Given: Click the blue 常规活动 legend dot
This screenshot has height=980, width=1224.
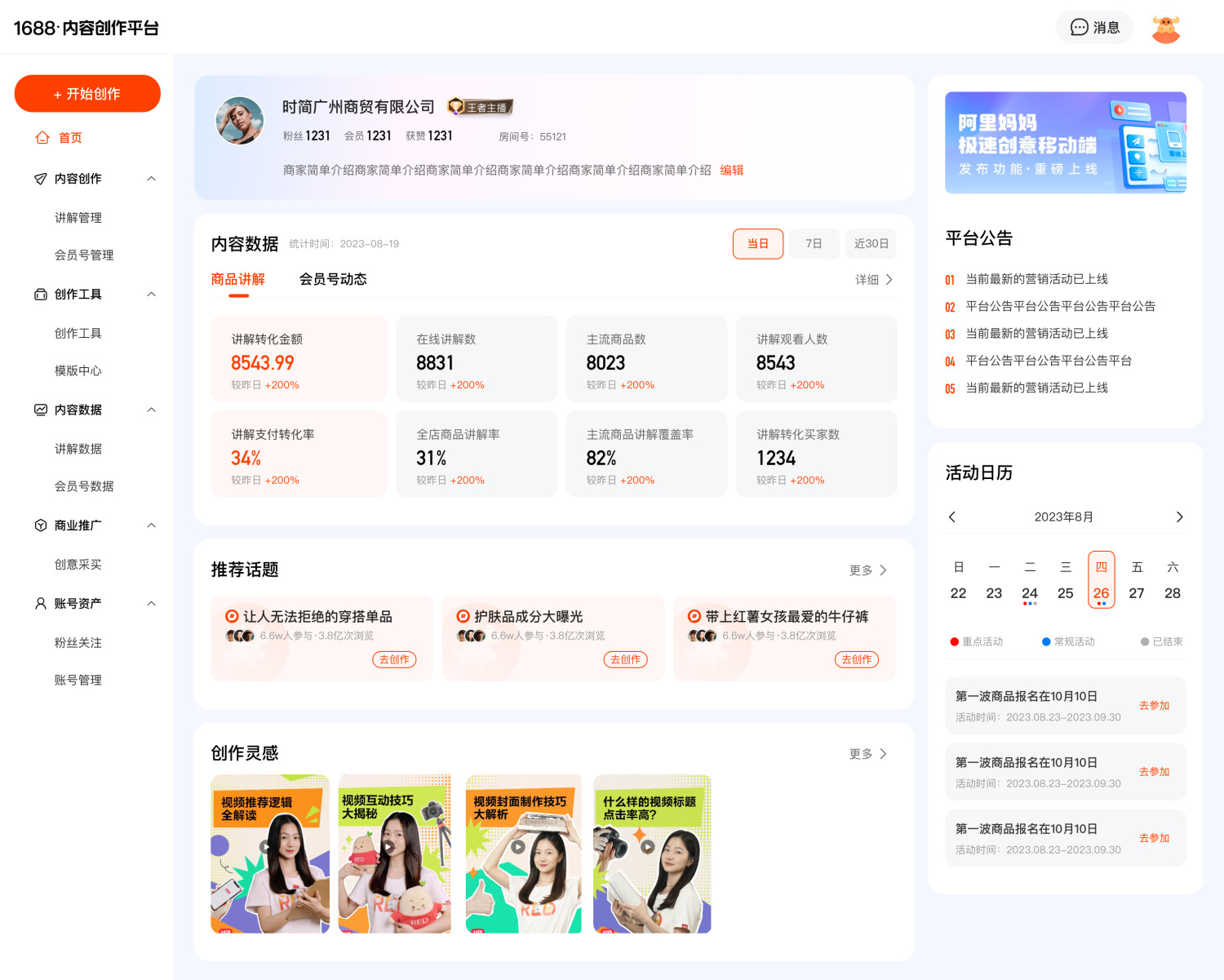Looking at the screenshot, I should 1044,641.
